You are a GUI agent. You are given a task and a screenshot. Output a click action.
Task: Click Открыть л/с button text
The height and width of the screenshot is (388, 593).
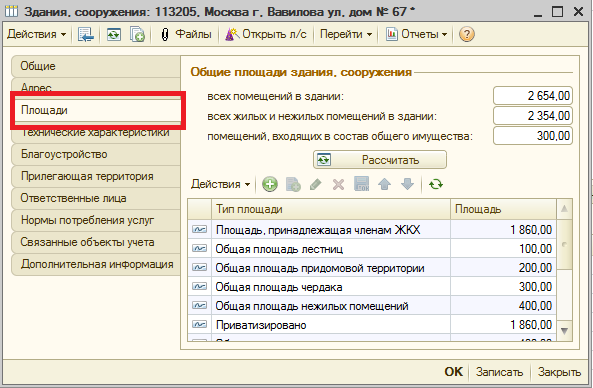(274, 34)
